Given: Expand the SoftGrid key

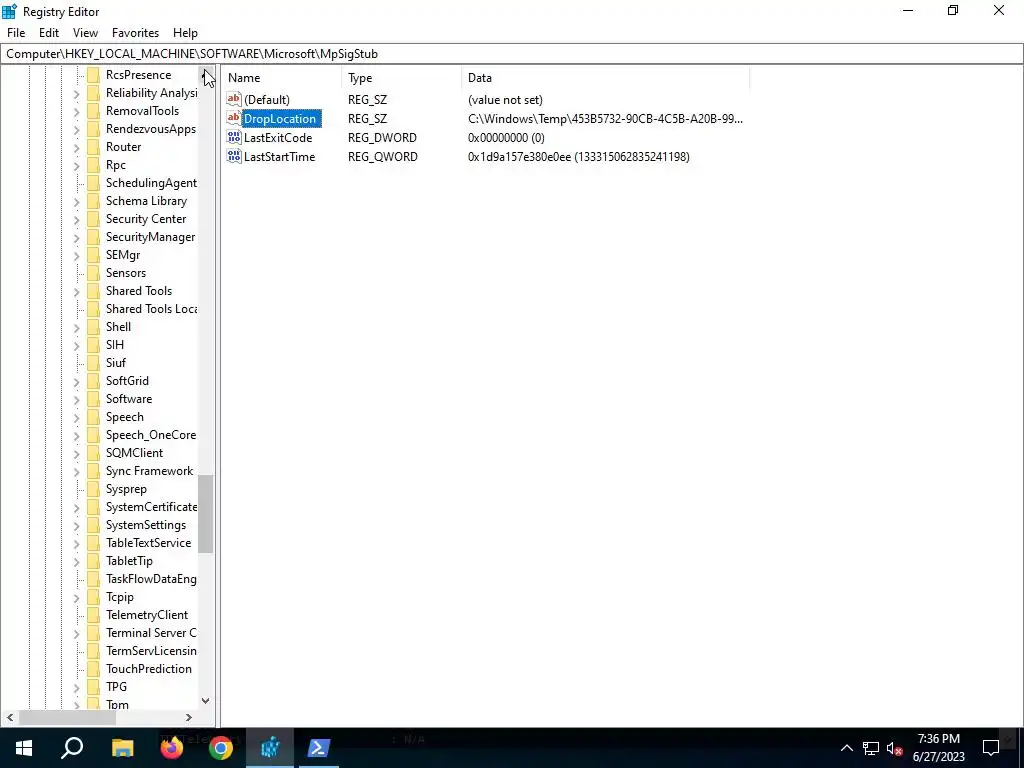Looking at the screenshot, I should point(76,381).
